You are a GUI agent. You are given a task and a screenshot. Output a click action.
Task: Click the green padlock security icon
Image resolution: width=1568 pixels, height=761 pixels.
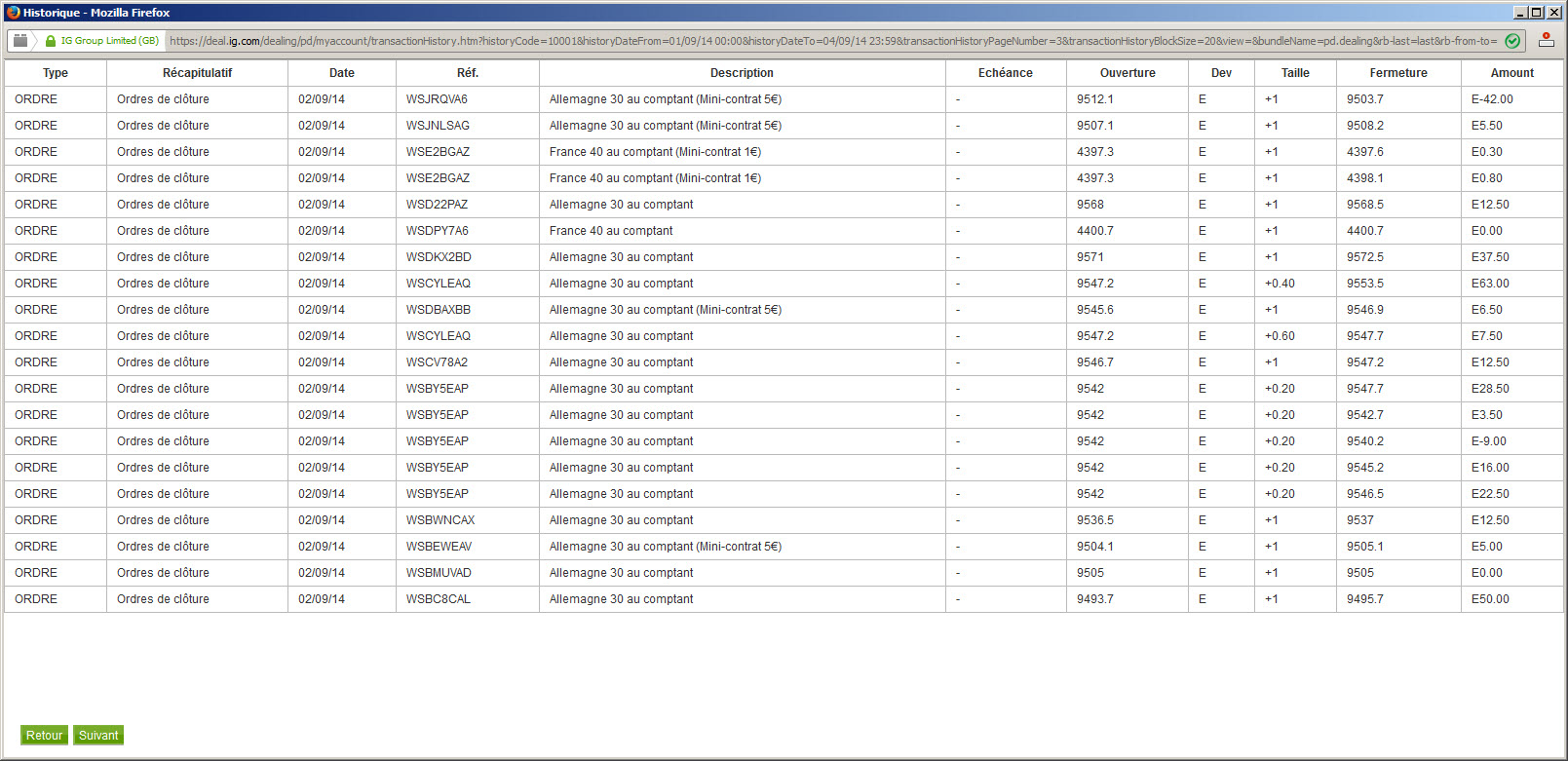click(51, 41)
